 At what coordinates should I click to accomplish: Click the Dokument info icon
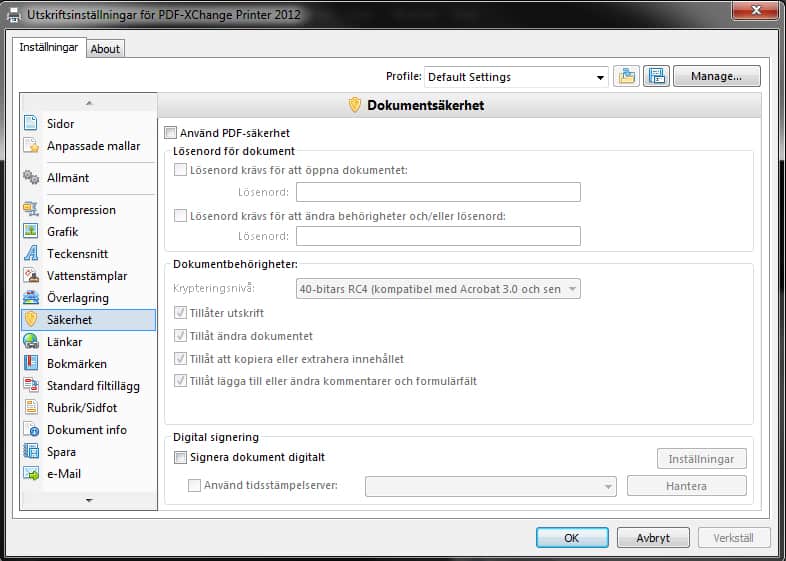[x=31, y=429]
